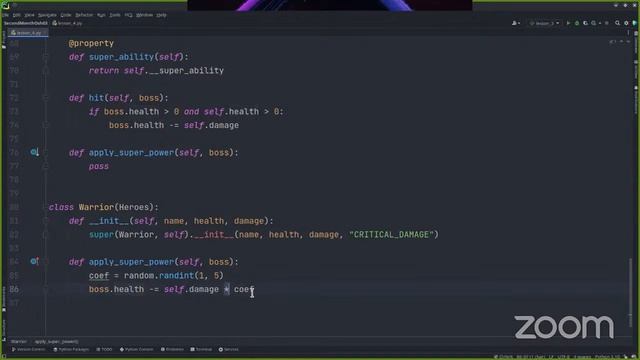
Task: Open the TODO tool window
Action: [x=104, y=349]
